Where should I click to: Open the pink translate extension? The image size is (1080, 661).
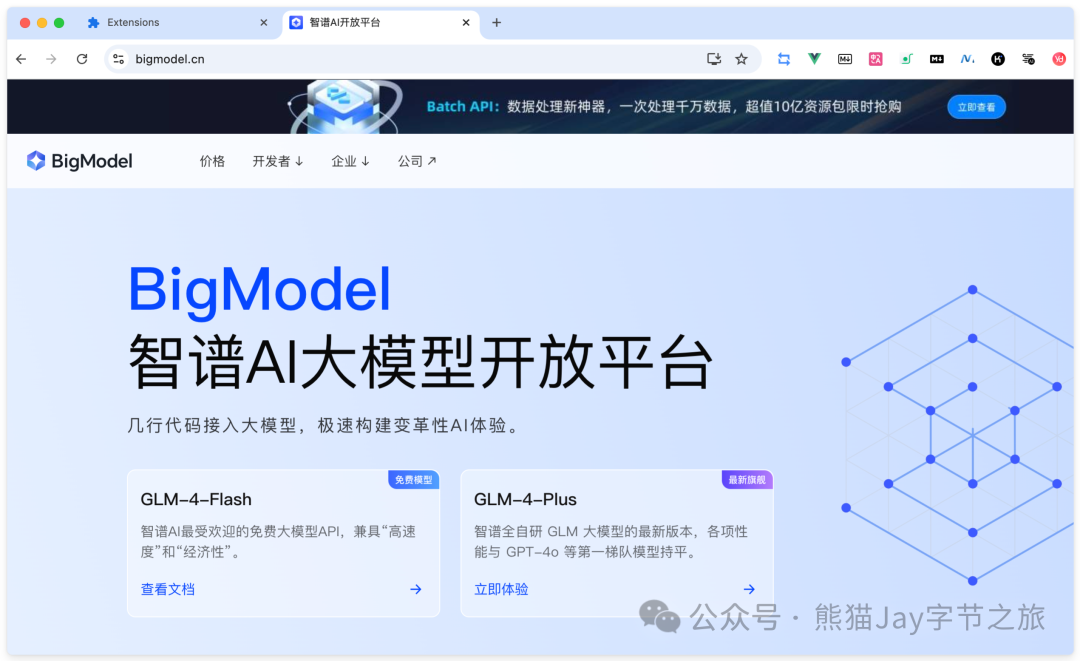pos(875,59)
